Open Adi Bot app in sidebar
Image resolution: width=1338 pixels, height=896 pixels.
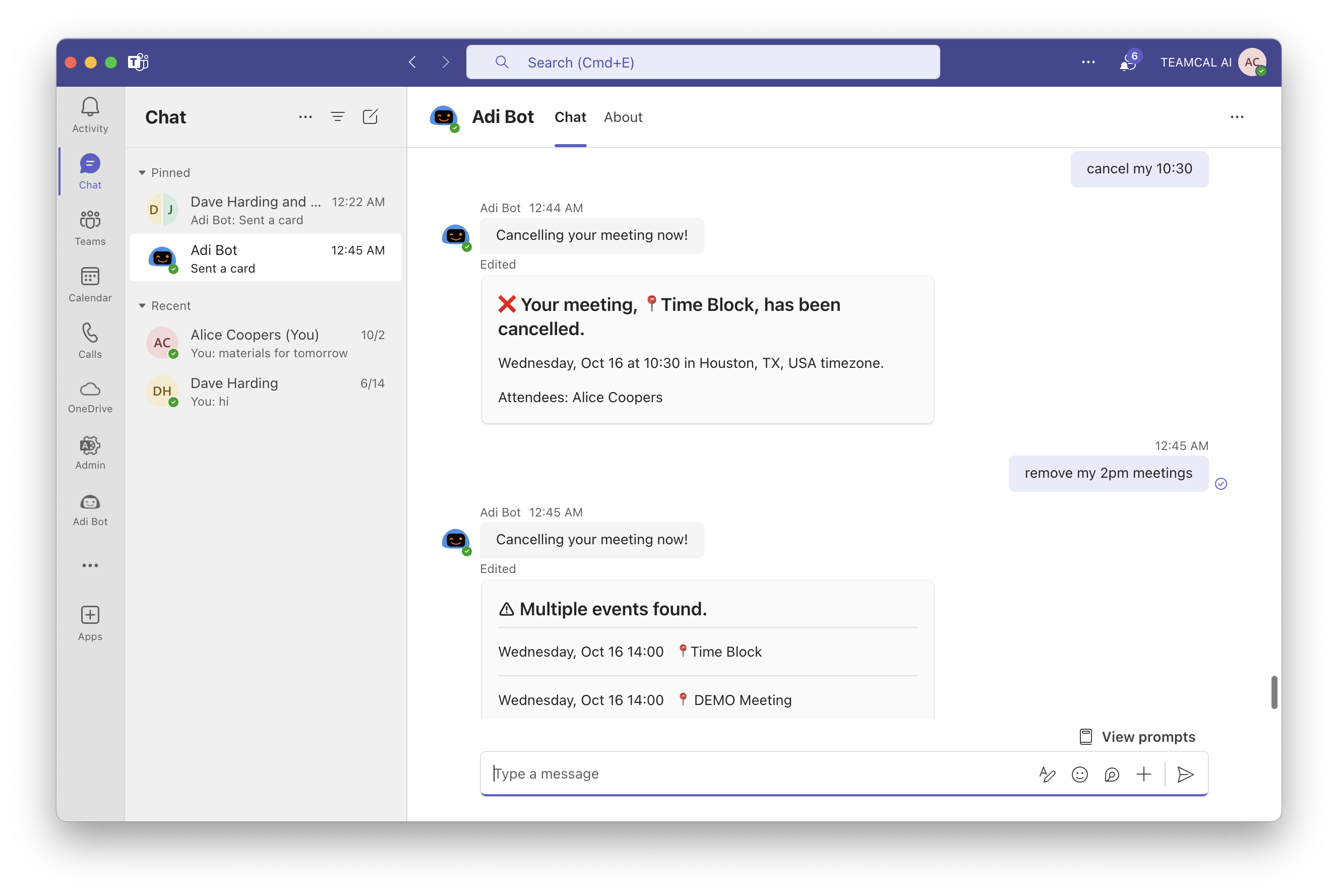[x=90, y=509]
